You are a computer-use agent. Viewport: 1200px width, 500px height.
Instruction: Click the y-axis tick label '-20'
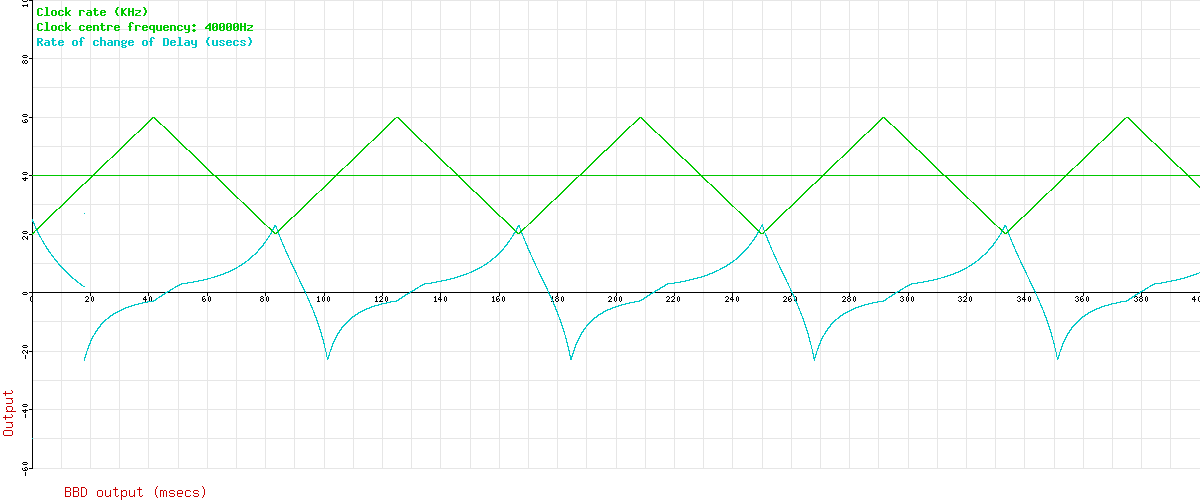click(x=24, y=352)
